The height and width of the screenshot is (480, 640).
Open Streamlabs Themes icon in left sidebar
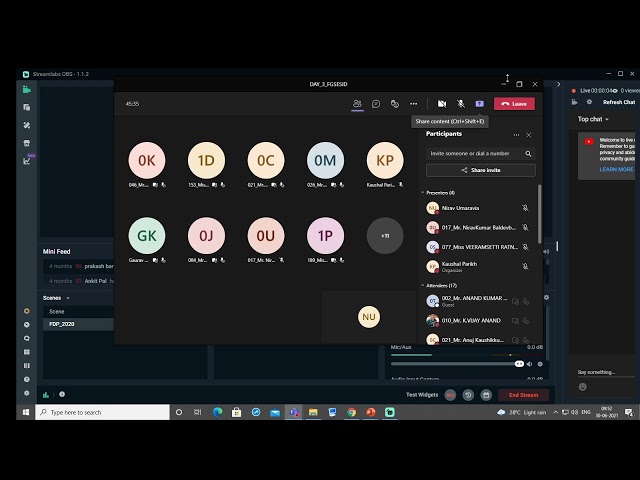pos(27,125)
